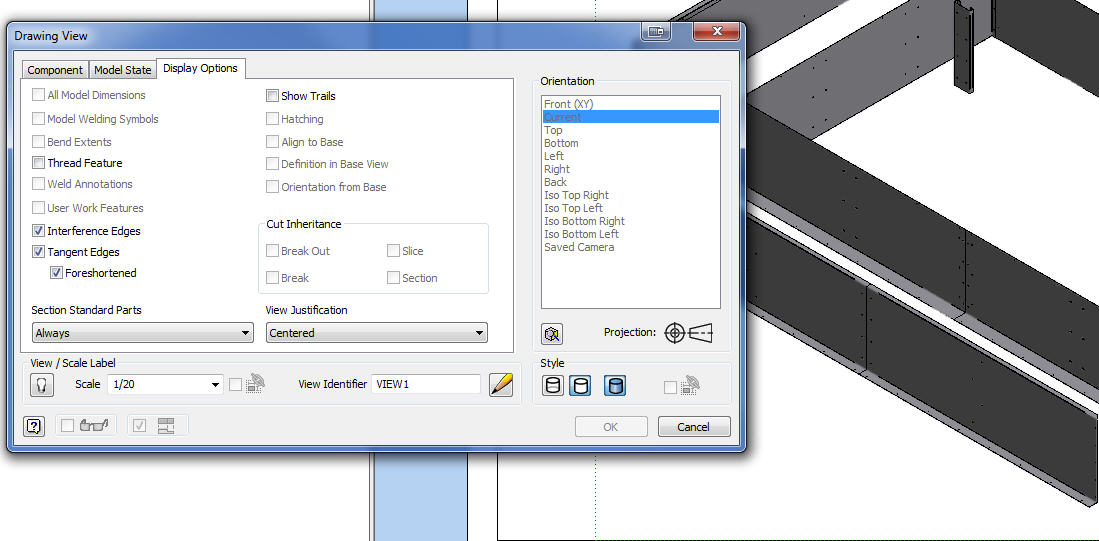This screenshot has width=1099, height=541.
Task: Select Back orientation
Action: click(631, 182)
